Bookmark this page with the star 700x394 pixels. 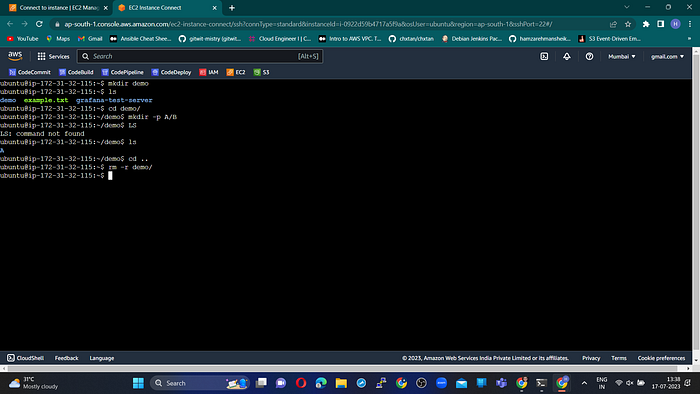628,24
